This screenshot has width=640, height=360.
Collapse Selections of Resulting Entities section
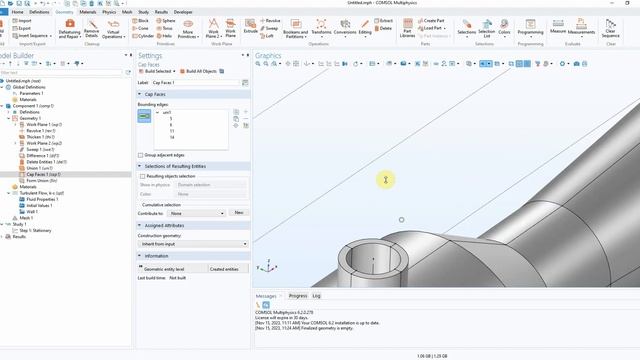[139, 167]
